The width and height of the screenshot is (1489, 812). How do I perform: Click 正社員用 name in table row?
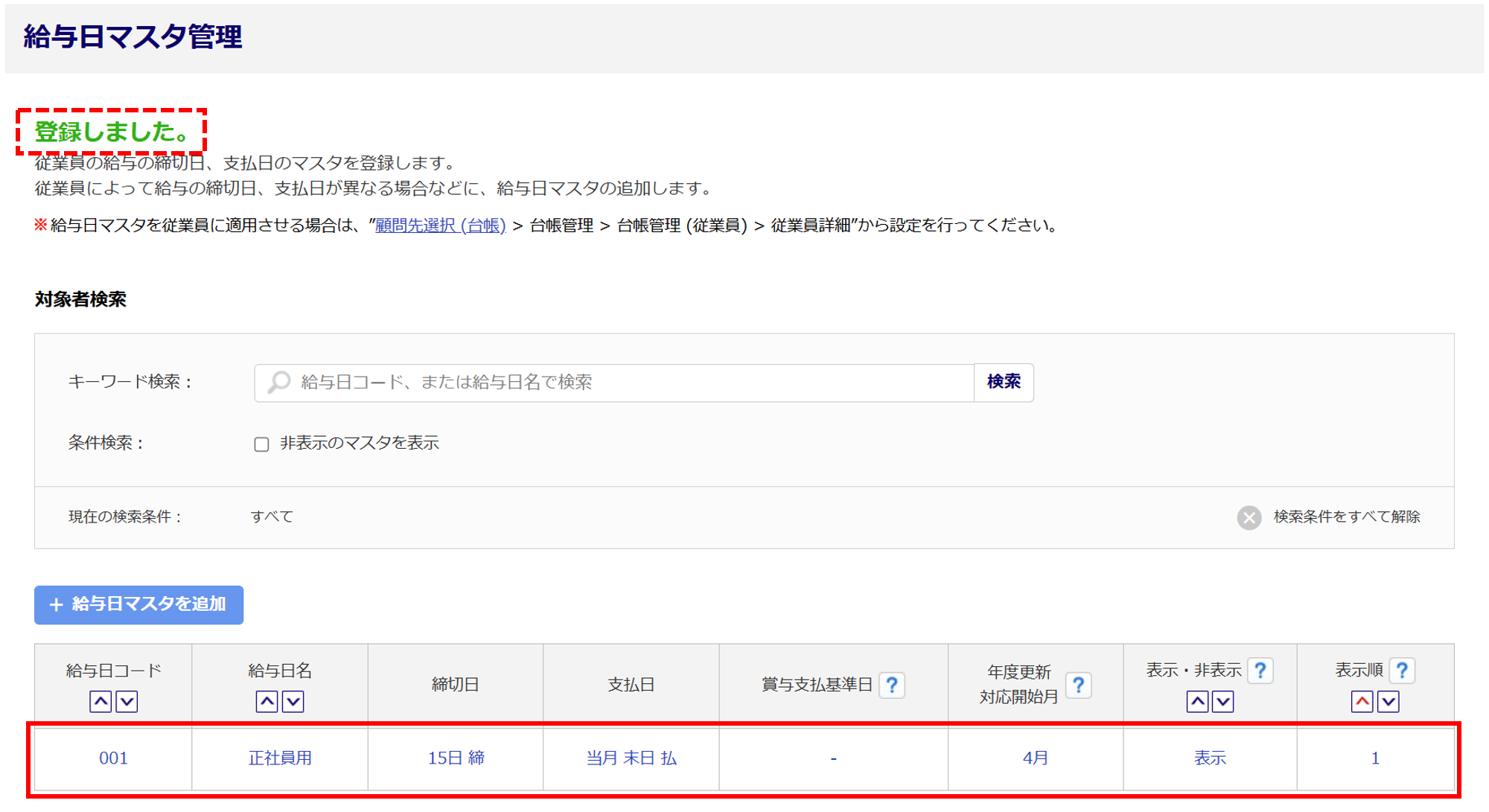click(x=280, y=758)
